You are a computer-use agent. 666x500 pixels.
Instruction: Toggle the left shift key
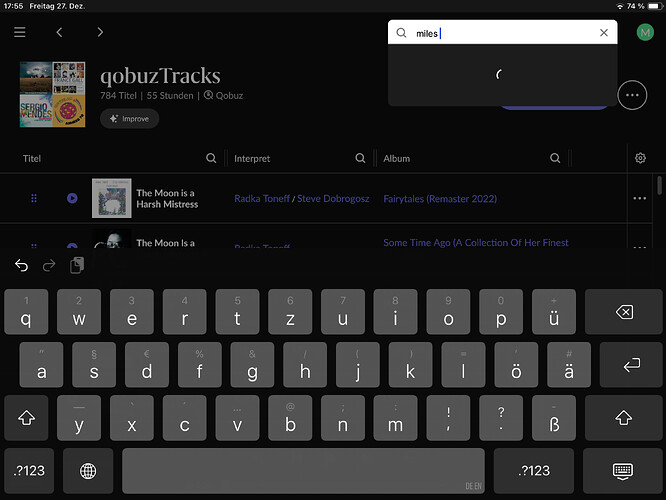26,418
